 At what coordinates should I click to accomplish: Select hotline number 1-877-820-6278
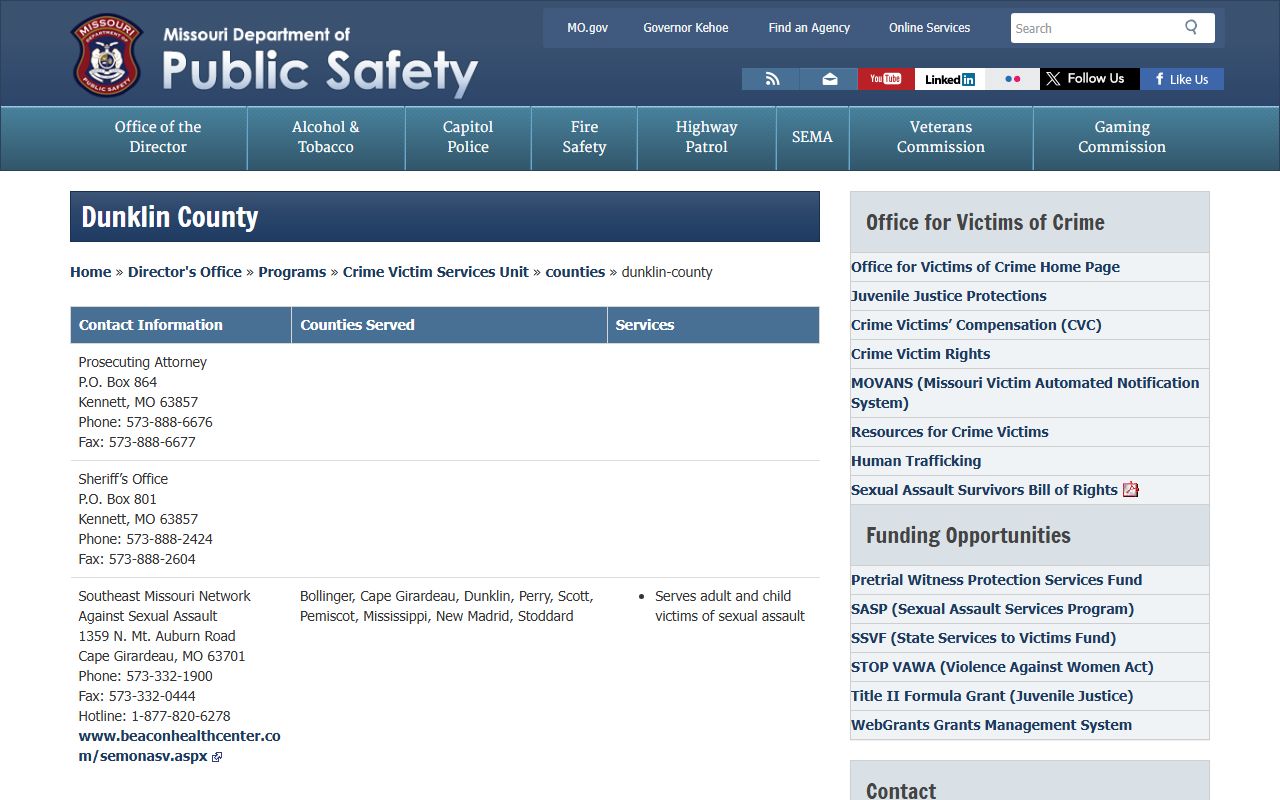point(181,716)
